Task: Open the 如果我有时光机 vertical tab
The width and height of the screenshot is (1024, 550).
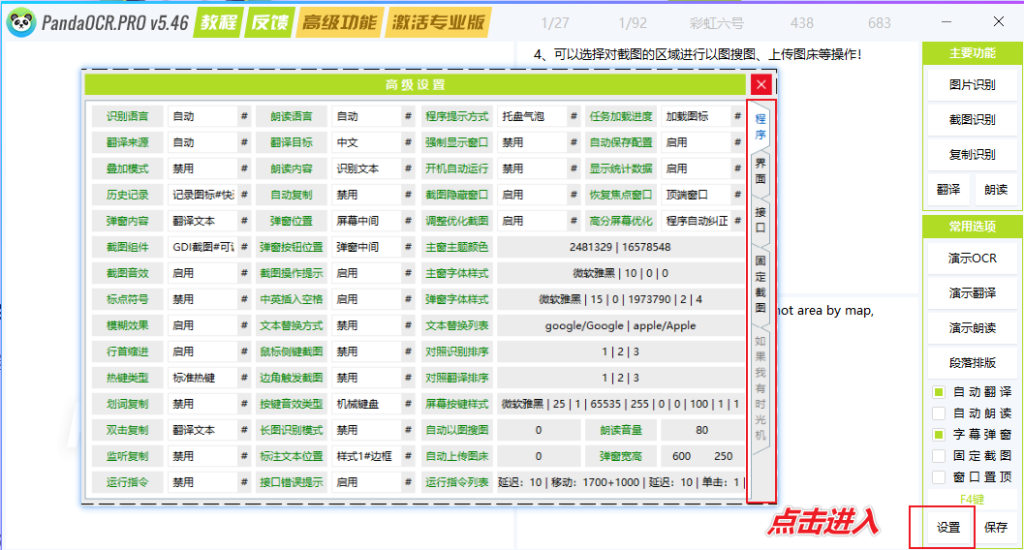Action: (760, 388)
